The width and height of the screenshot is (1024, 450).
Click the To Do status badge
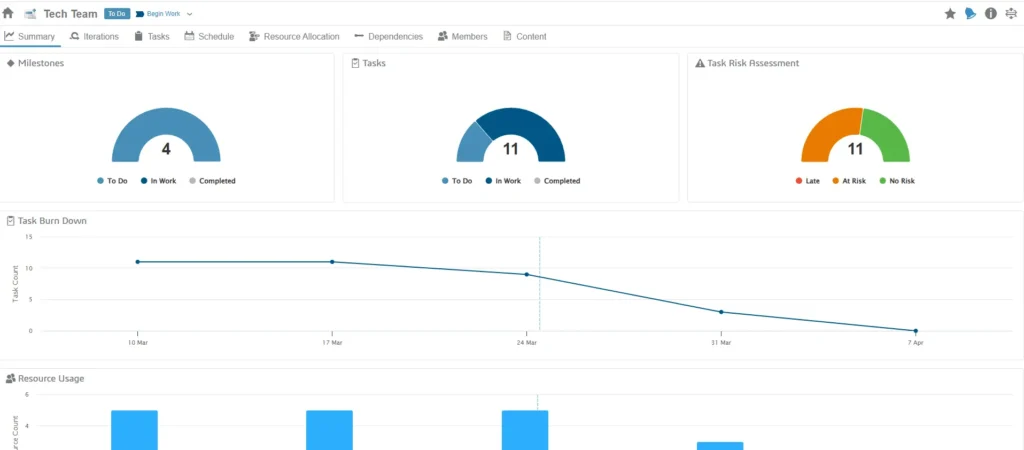point(116,14)
